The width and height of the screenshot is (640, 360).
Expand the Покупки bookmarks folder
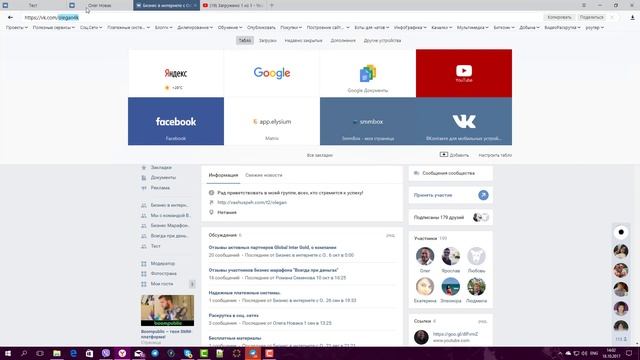[x=291, y=27]
